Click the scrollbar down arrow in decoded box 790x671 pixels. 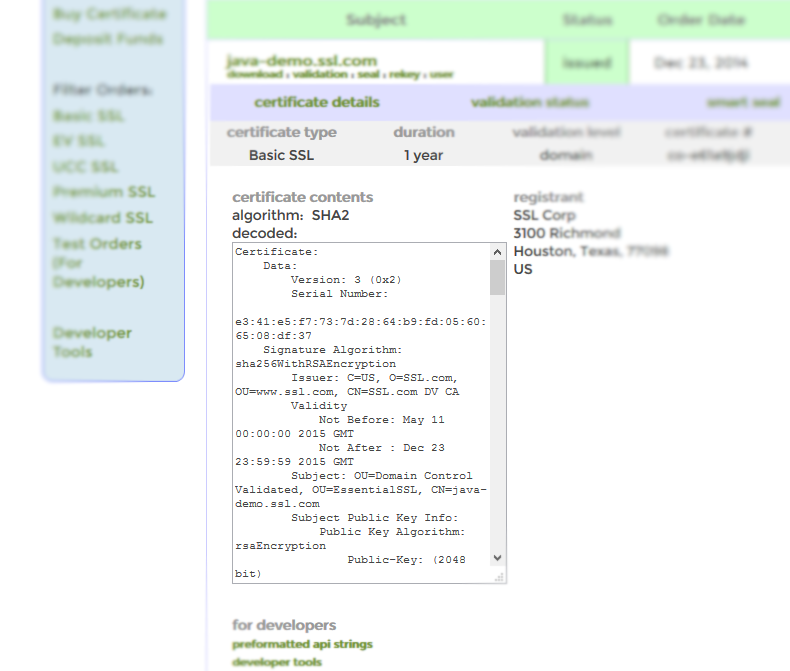click(497, 558)
